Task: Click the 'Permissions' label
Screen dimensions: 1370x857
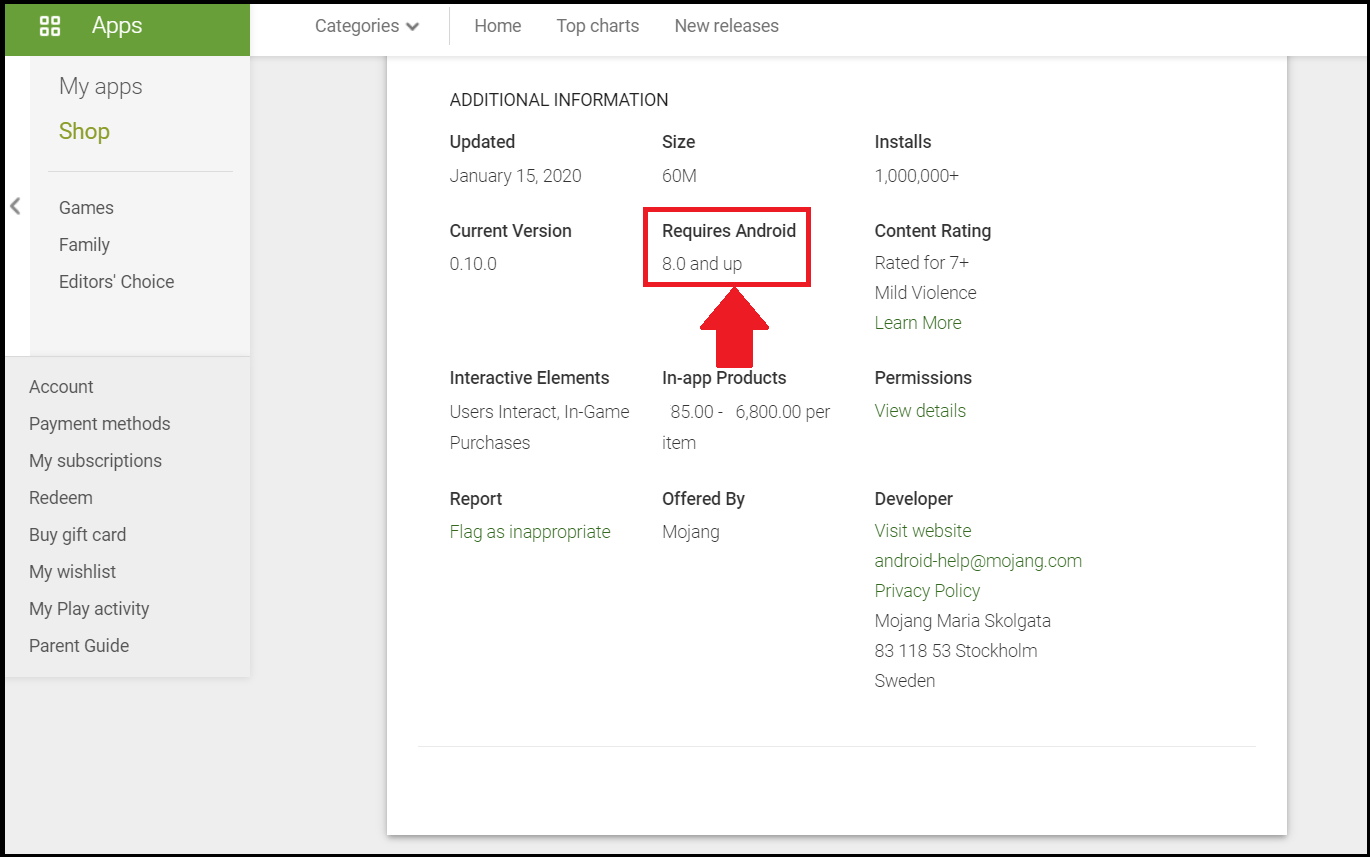Action: point(923,378)
